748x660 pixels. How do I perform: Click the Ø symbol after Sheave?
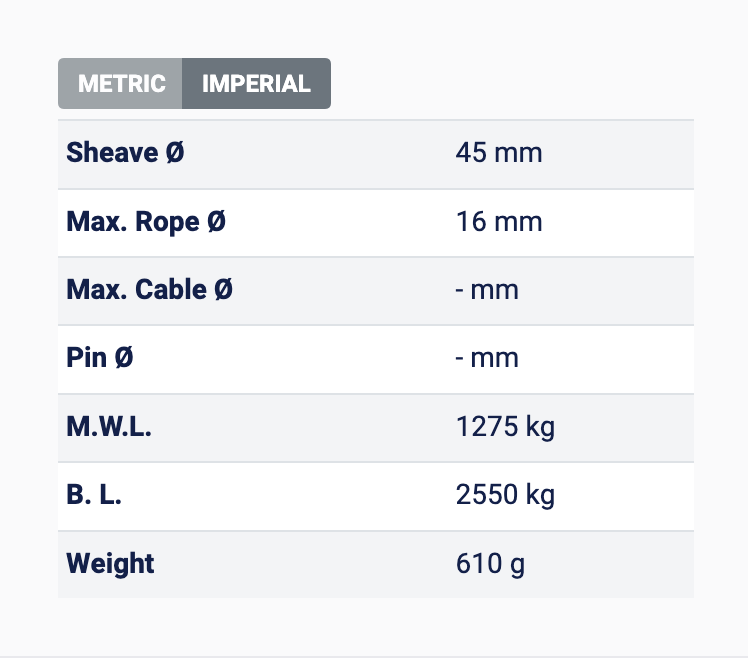pyautogui.click(x=175, y=153)
